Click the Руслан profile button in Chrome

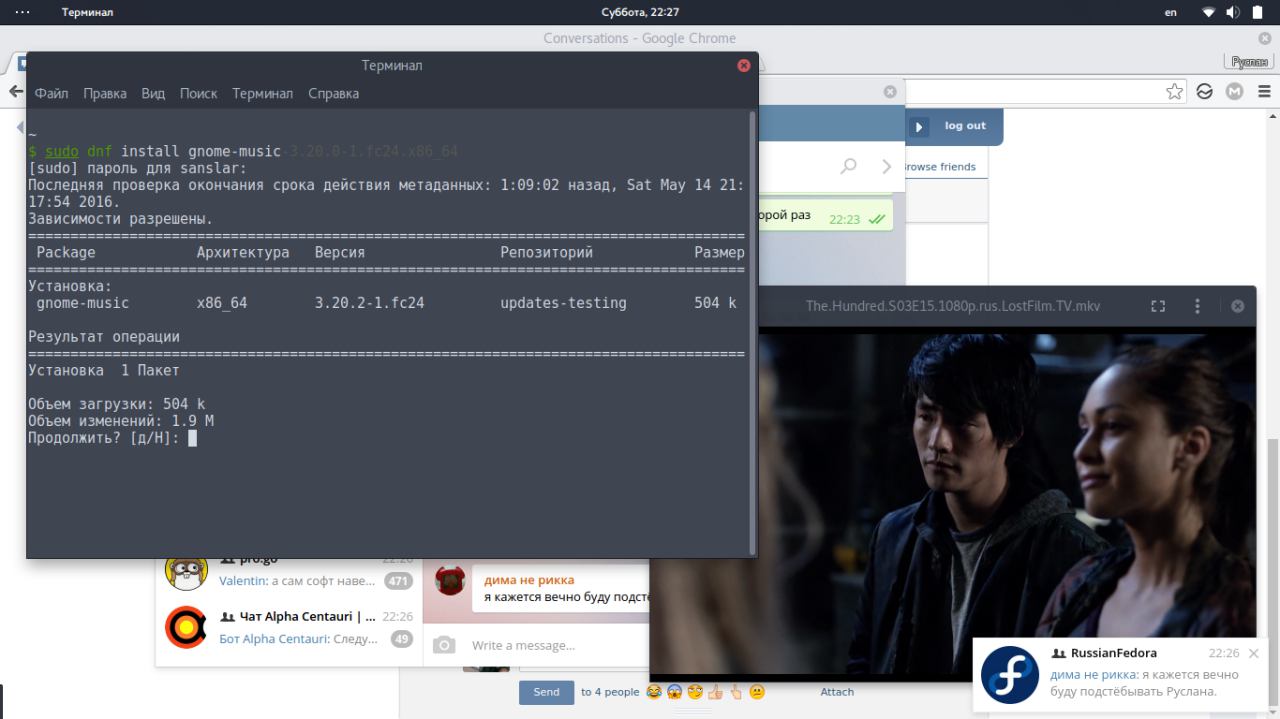1250,62
